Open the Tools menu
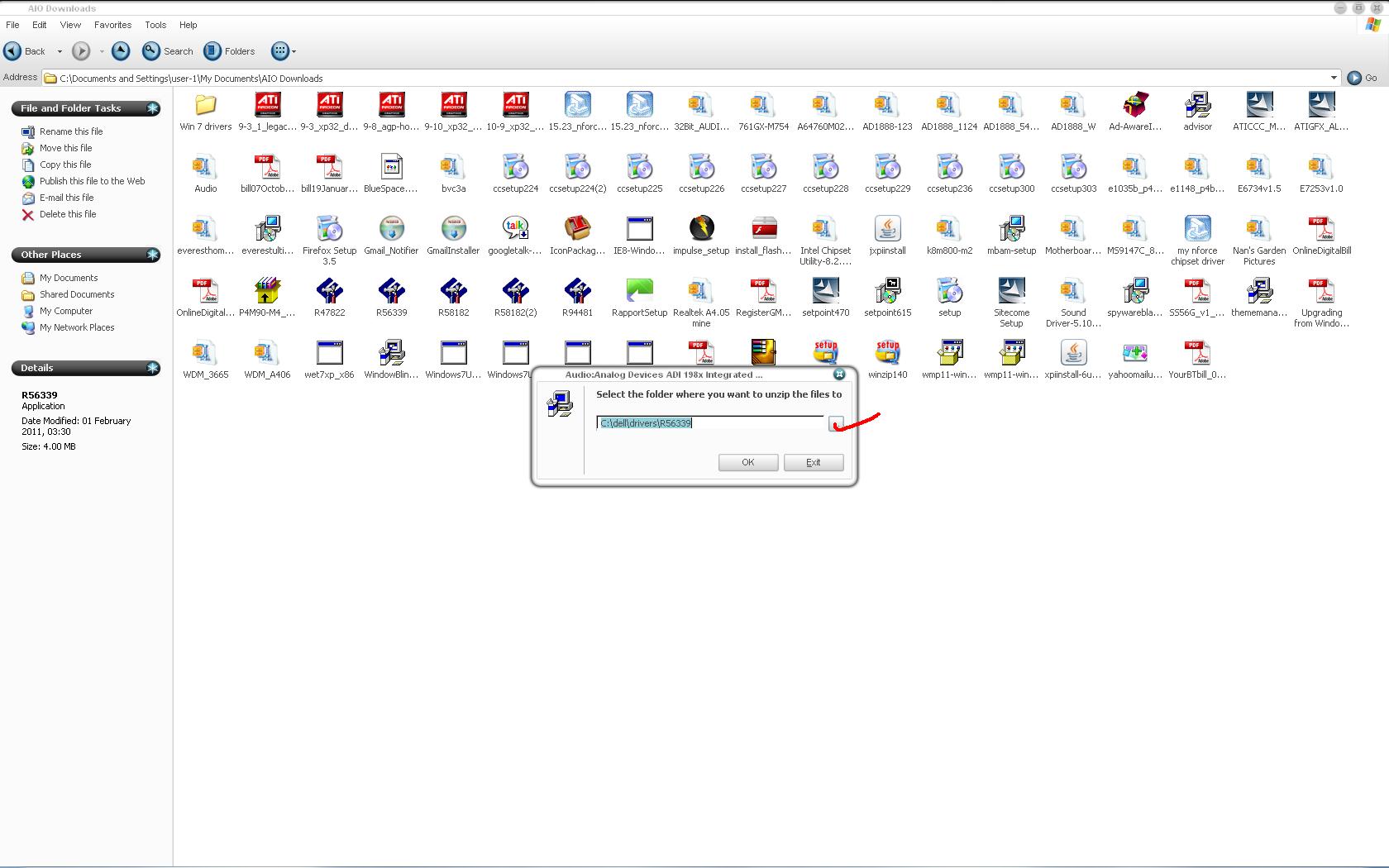 (155, 25)
